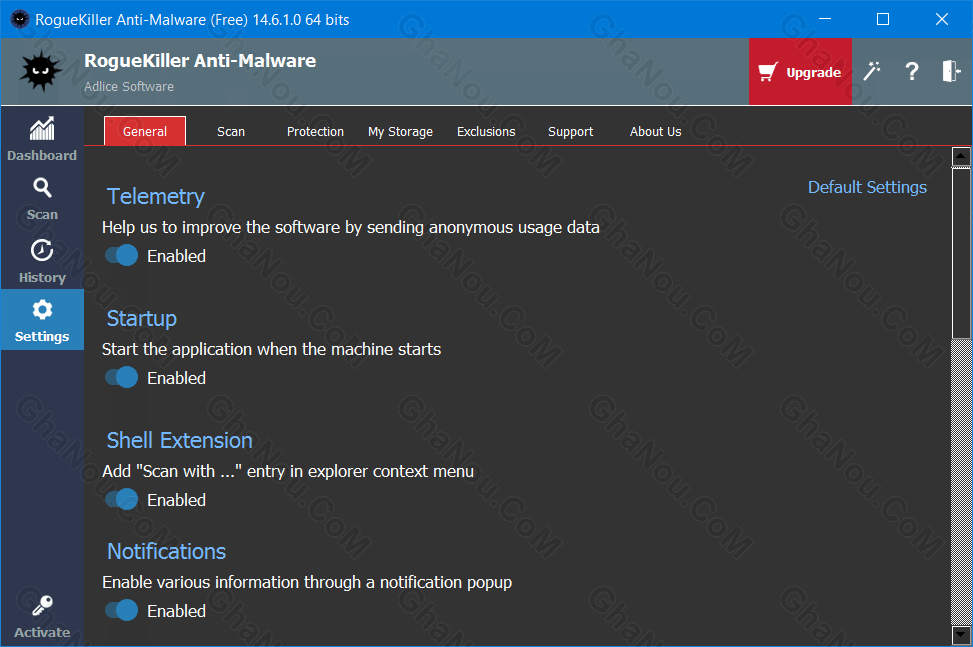This screenshot has width=973, height=647.
Task: Open the History section
Action: point(42,261)
